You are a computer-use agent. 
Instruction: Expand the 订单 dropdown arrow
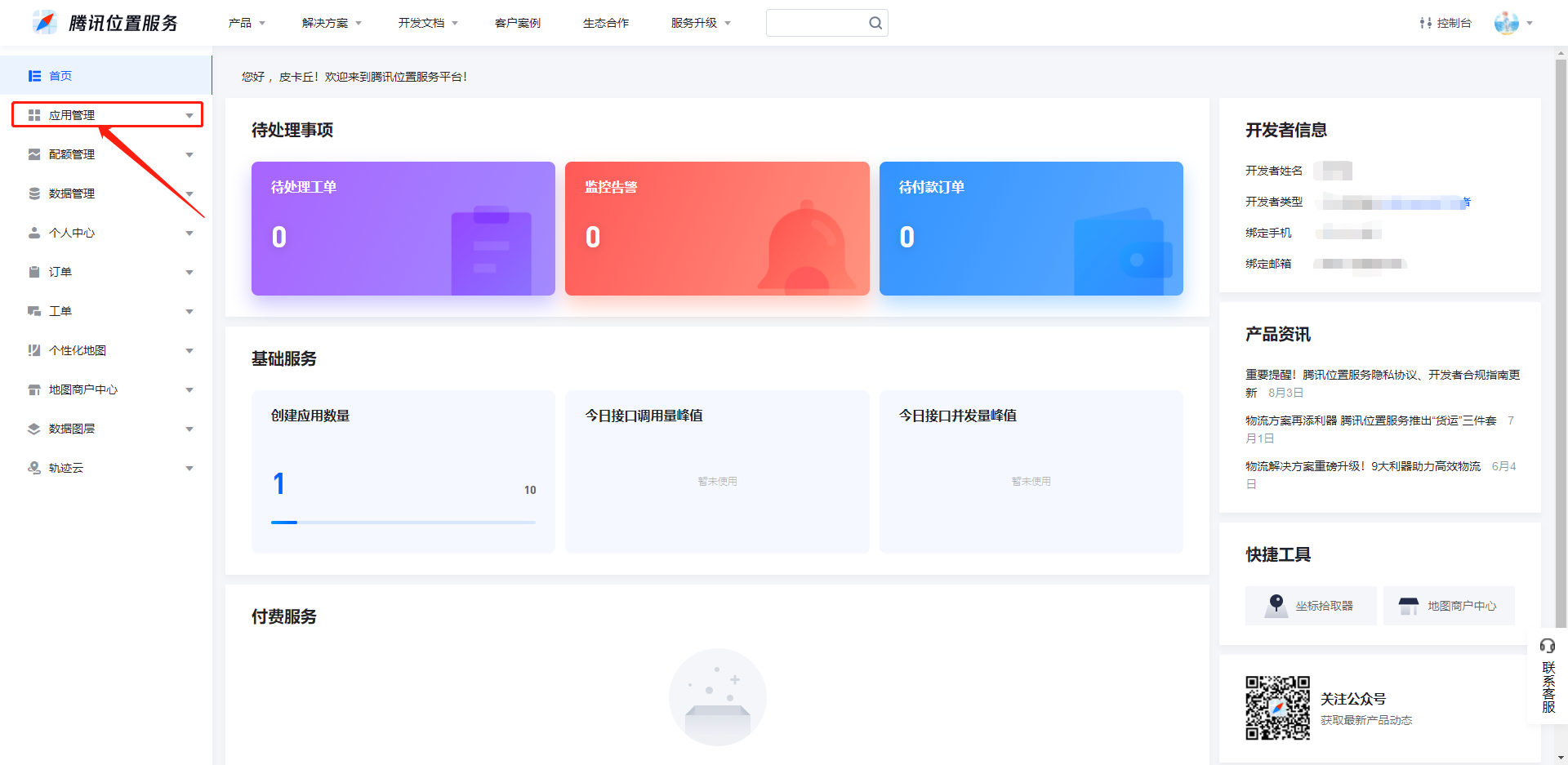[189, 273]
